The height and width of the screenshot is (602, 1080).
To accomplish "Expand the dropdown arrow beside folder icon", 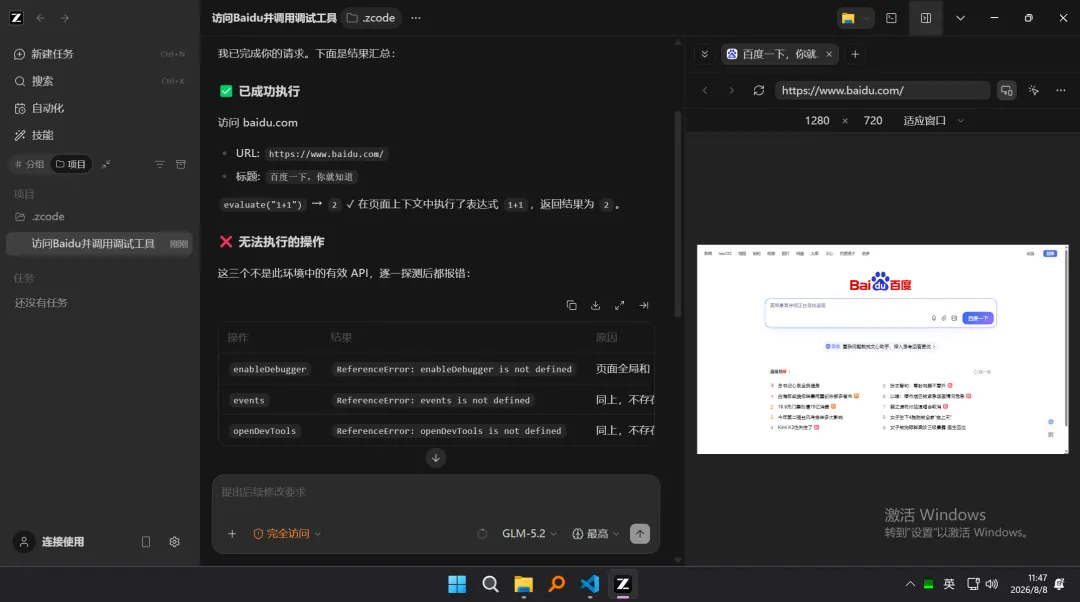I will 866,18.
